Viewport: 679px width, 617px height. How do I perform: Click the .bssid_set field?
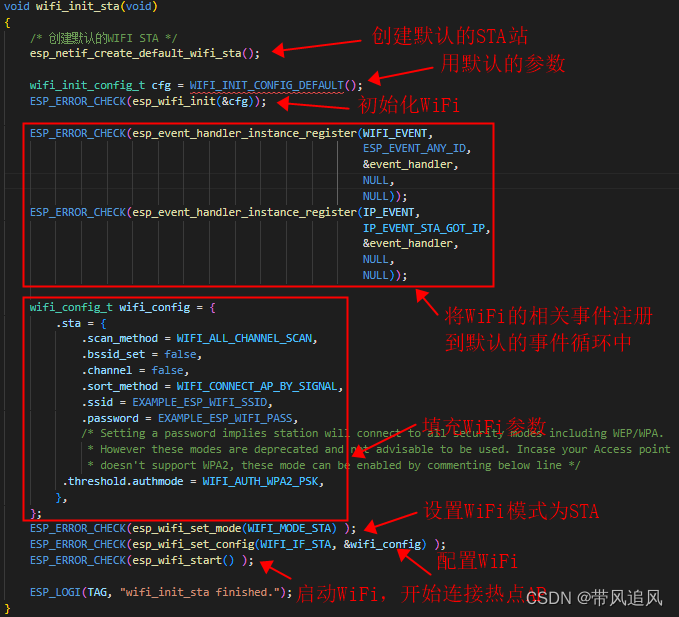click(113, 355)
